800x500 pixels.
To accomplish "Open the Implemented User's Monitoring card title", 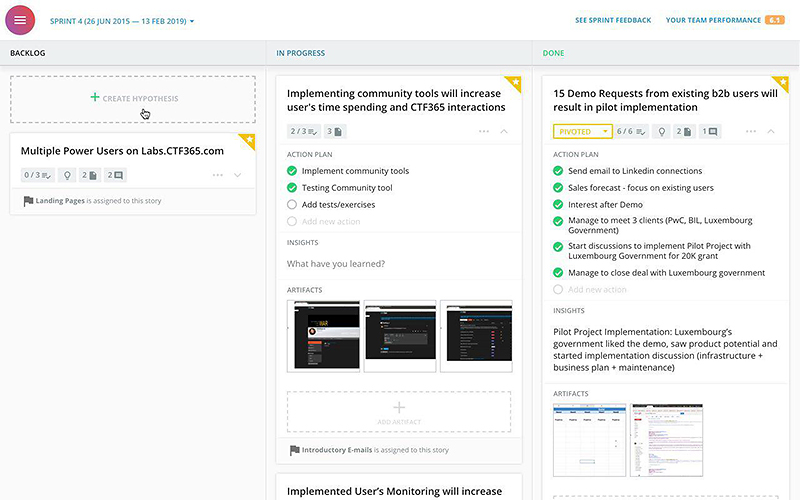I will pyautogui.click(x=394, y=491).
